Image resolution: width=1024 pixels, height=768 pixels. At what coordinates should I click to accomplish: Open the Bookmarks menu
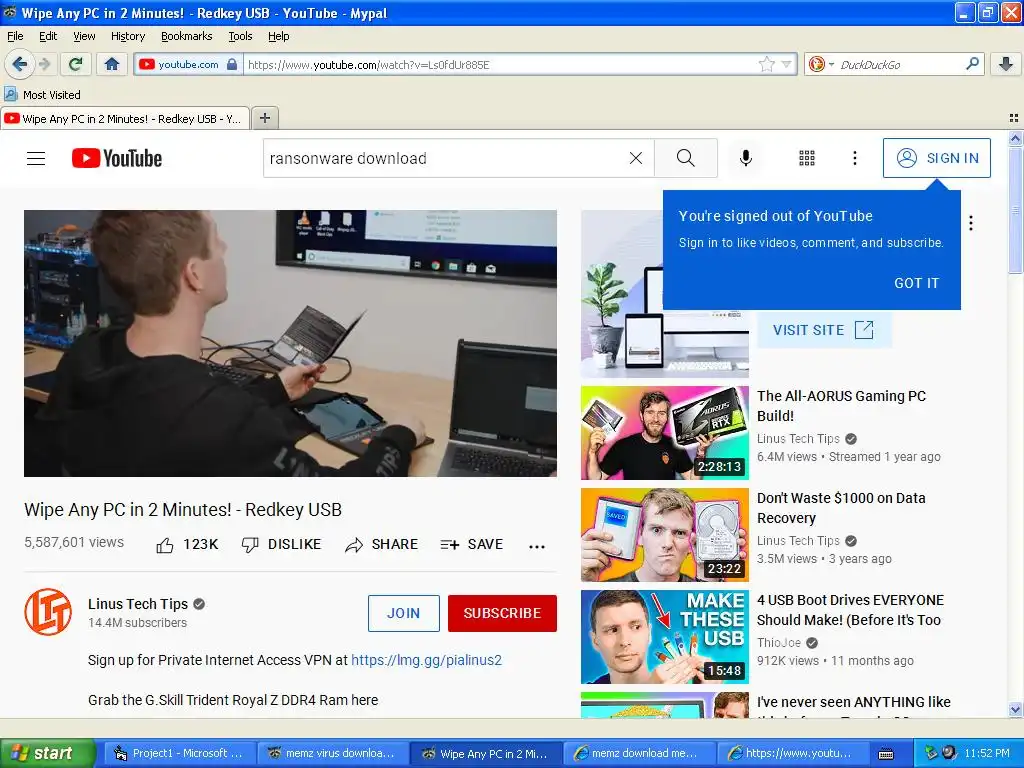(187, 36)
